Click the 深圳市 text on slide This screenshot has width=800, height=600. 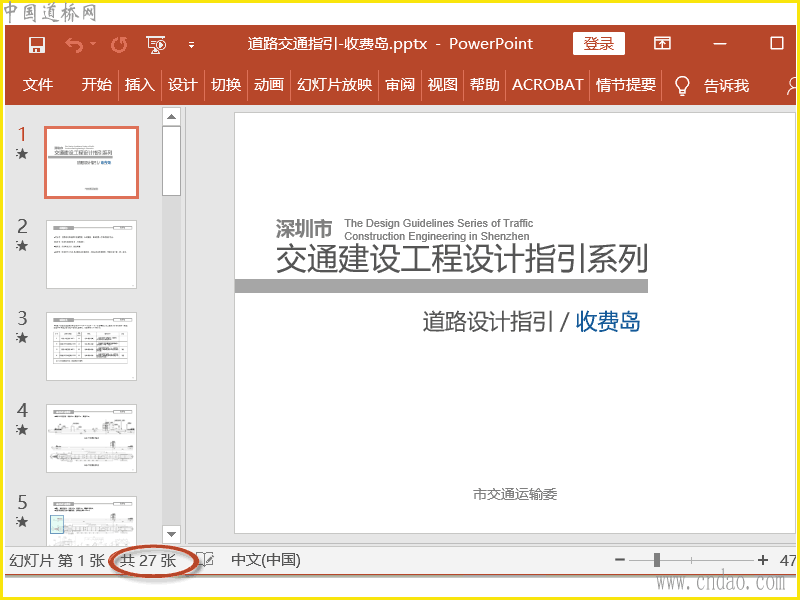(304, 229)
